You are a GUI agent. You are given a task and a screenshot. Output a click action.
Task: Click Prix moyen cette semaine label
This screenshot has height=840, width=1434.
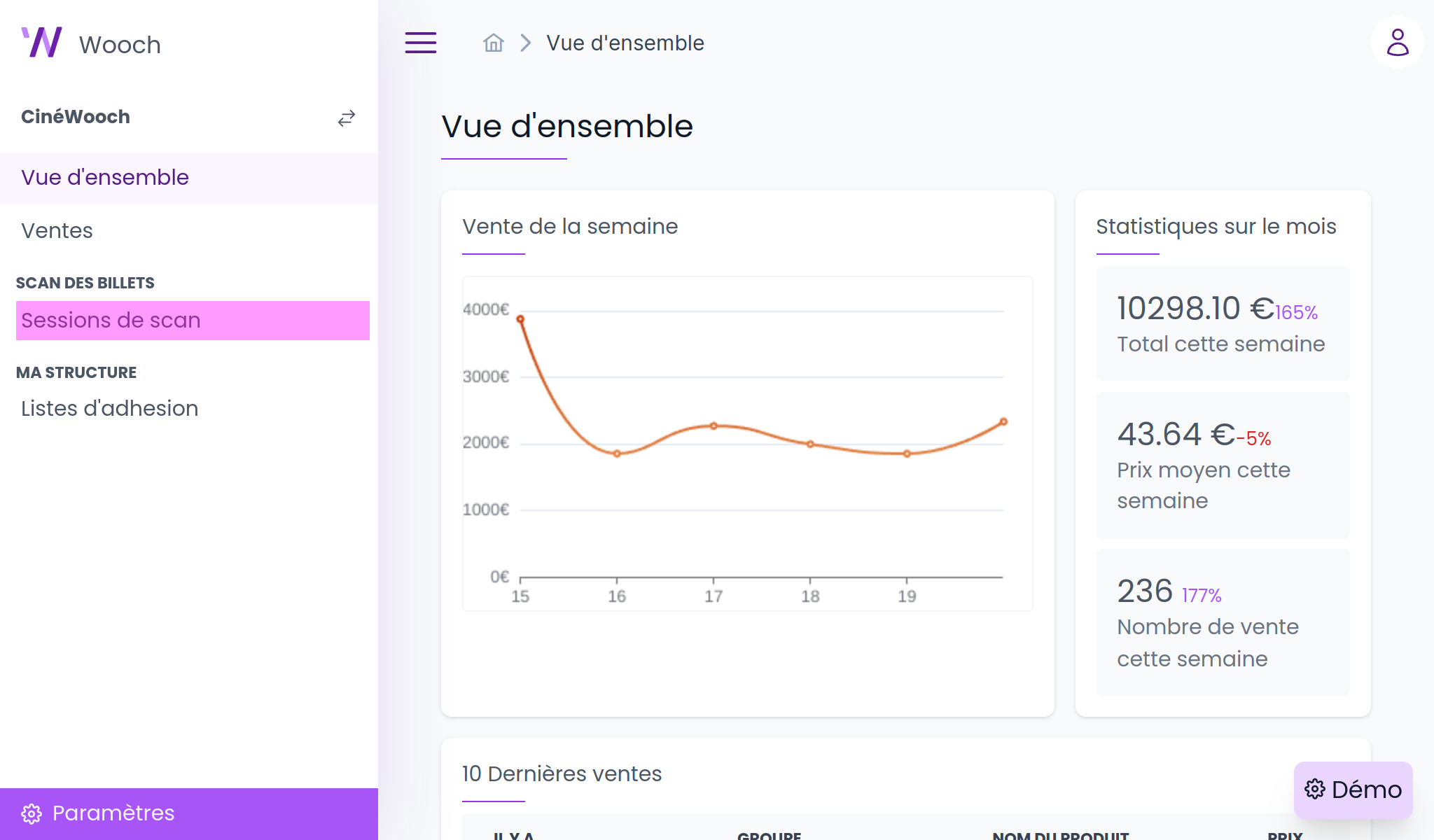1203,485
